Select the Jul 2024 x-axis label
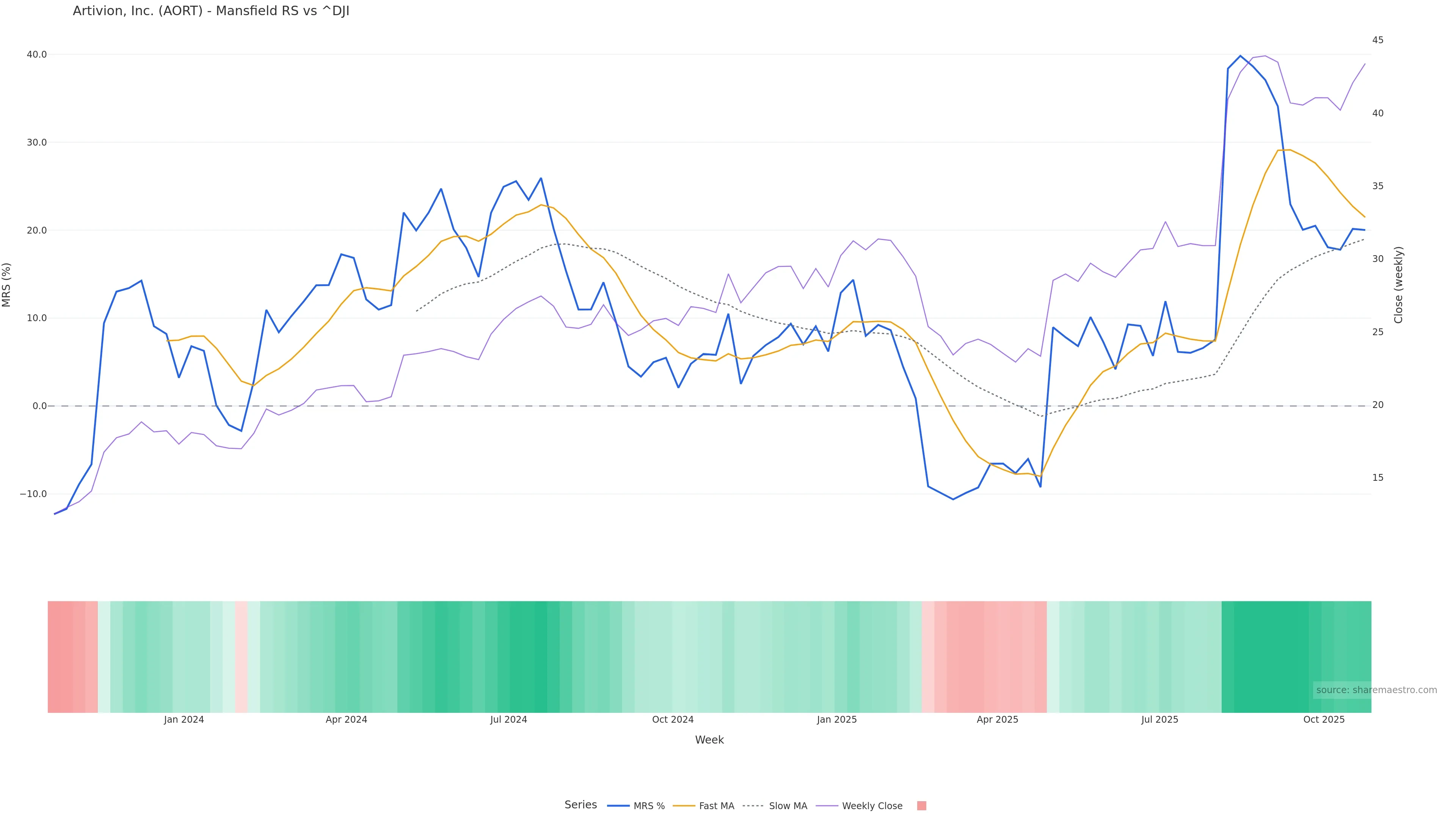Viewport: 1456px width, 819px height. [508, 720]
